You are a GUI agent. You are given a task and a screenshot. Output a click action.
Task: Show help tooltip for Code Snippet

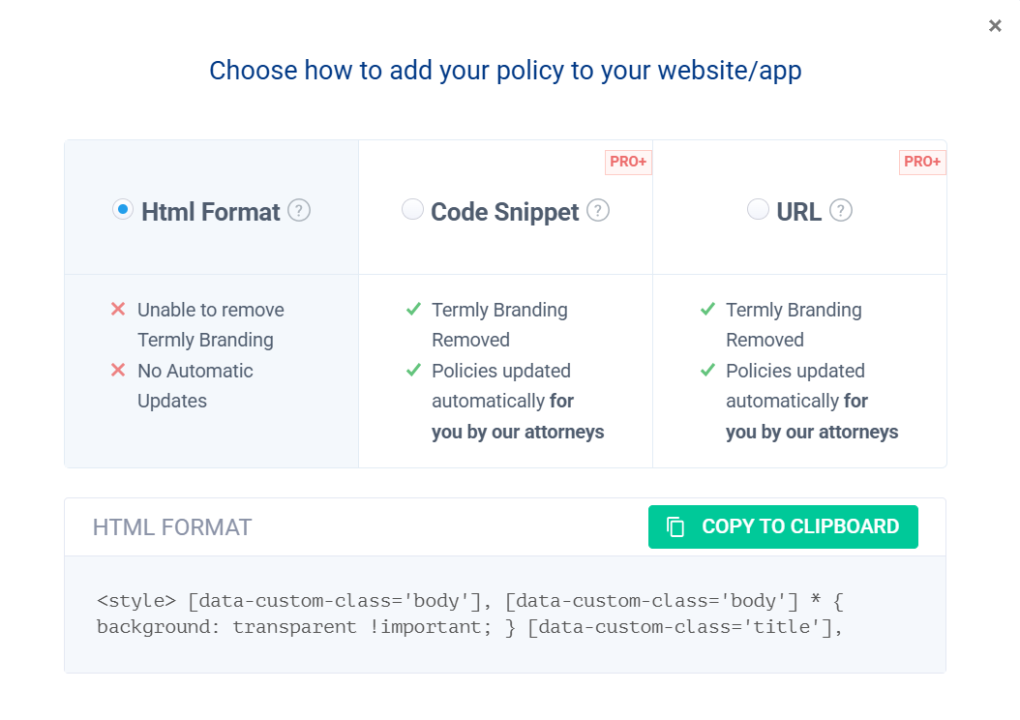598,211
